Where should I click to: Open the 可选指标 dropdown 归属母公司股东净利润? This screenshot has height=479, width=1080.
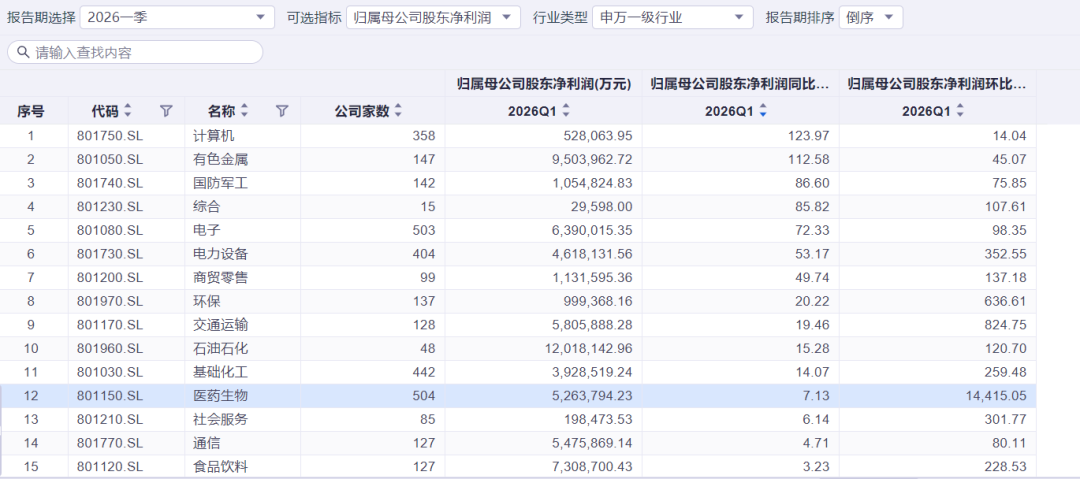pyautogui.click(x=433, y=18)
